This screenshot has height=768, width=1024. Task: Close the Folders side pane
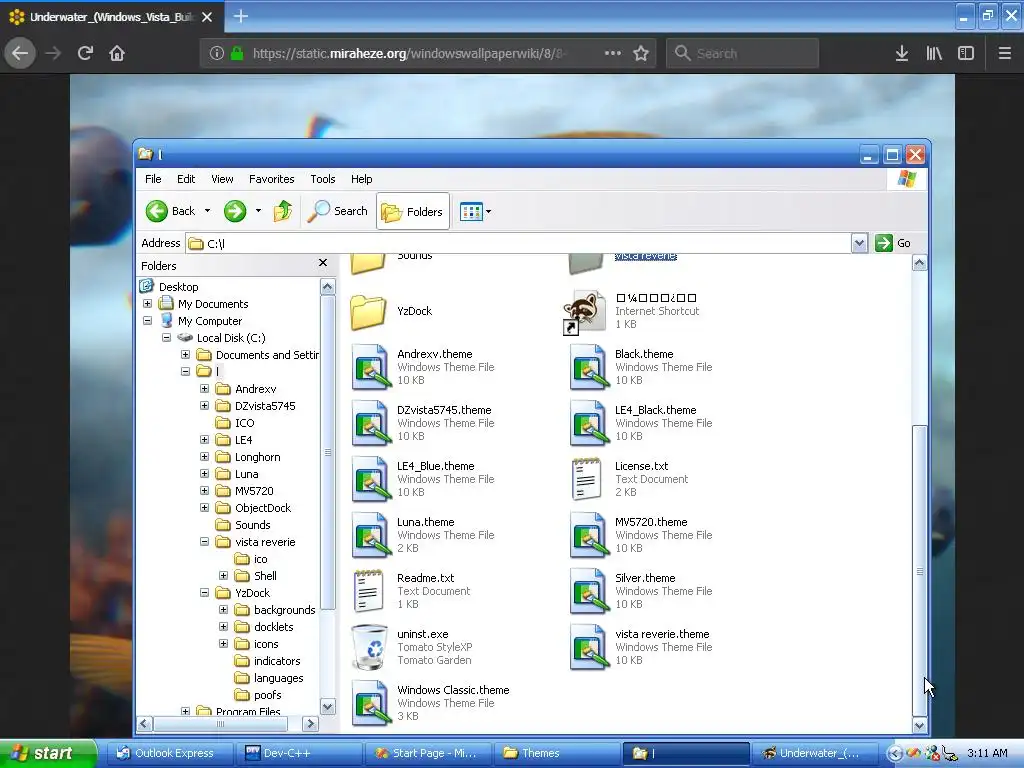(x=323, y=263)
